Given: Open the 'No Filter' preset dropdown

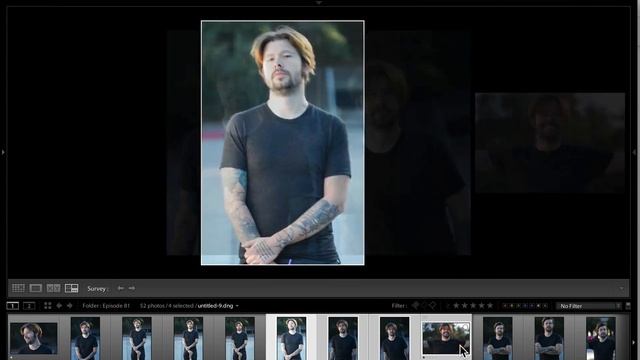Looking at the screenshot, I should pos(589,306).
